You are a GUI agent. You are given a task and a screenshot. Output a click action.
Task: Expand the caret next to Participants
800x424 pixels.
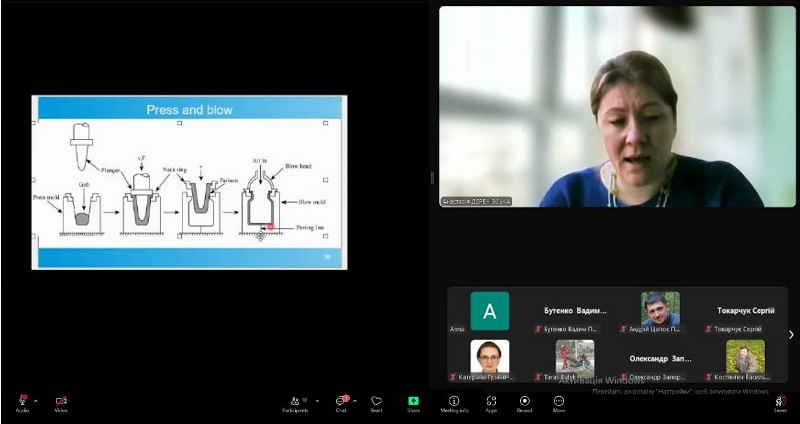point(317,401)
